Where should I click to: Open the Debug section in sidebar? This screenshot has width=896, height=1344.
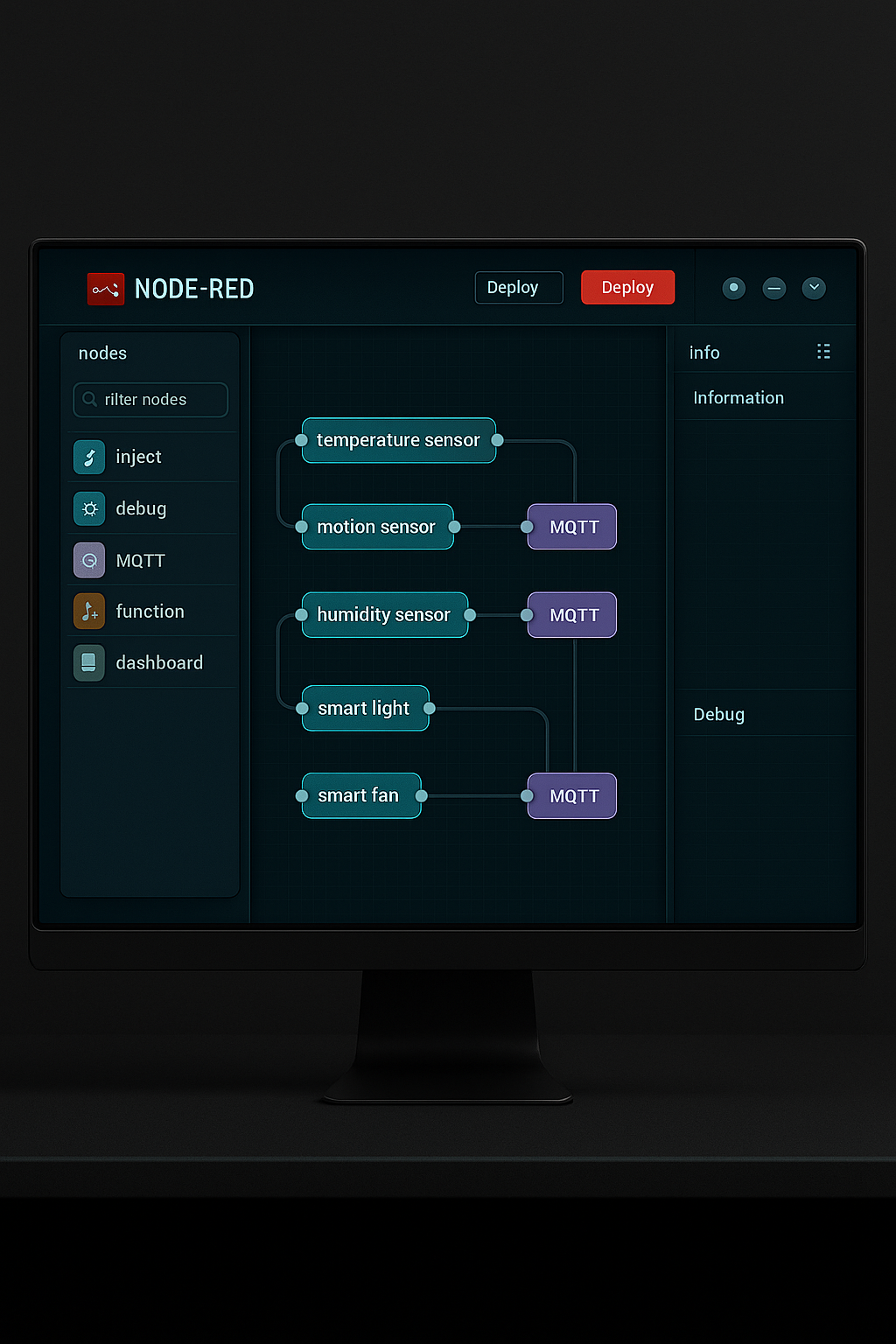click(x=719, y=714)
